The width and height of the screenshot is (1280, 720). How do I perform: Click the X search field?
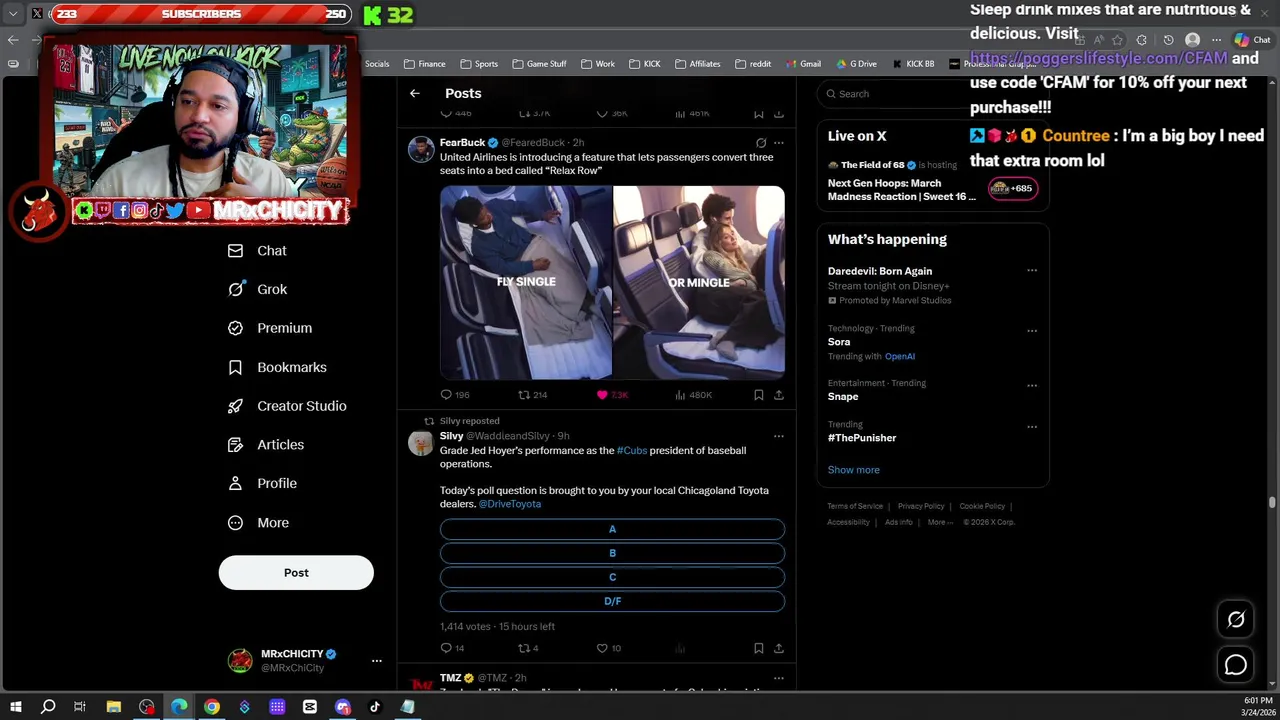point(893,94)
